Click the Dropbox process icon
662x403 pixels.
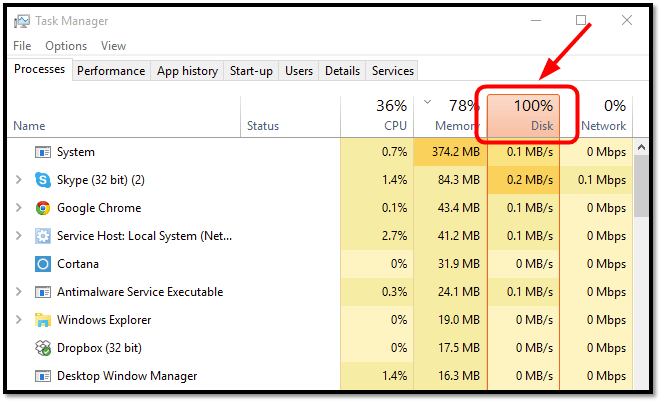click(x=43, y=348)
